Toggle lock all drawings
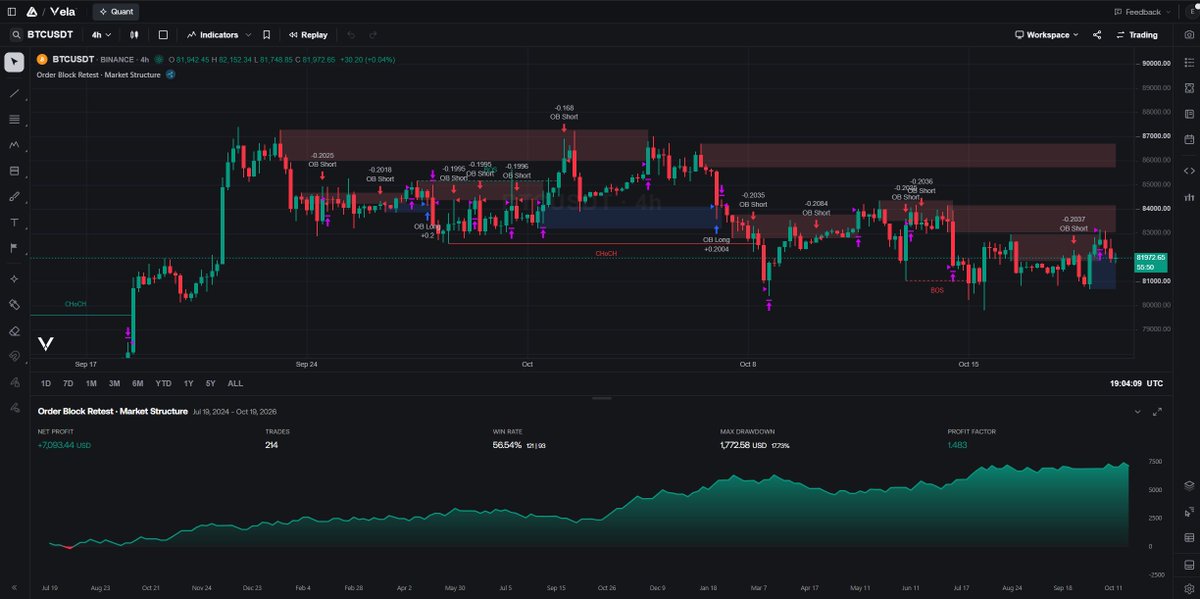This screenshot has width=1200, height=599. click(14, 382)
